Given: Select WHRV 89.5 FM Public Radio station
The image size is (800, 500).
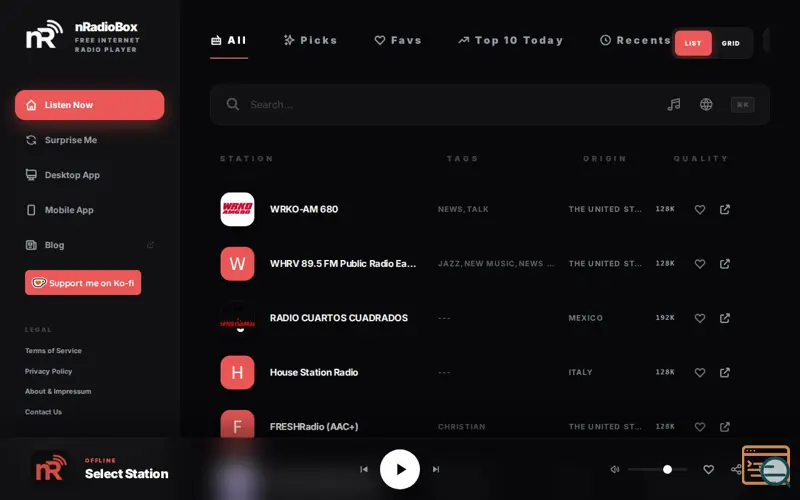Looking at the screenshot, I should click(x=343, y=264).
